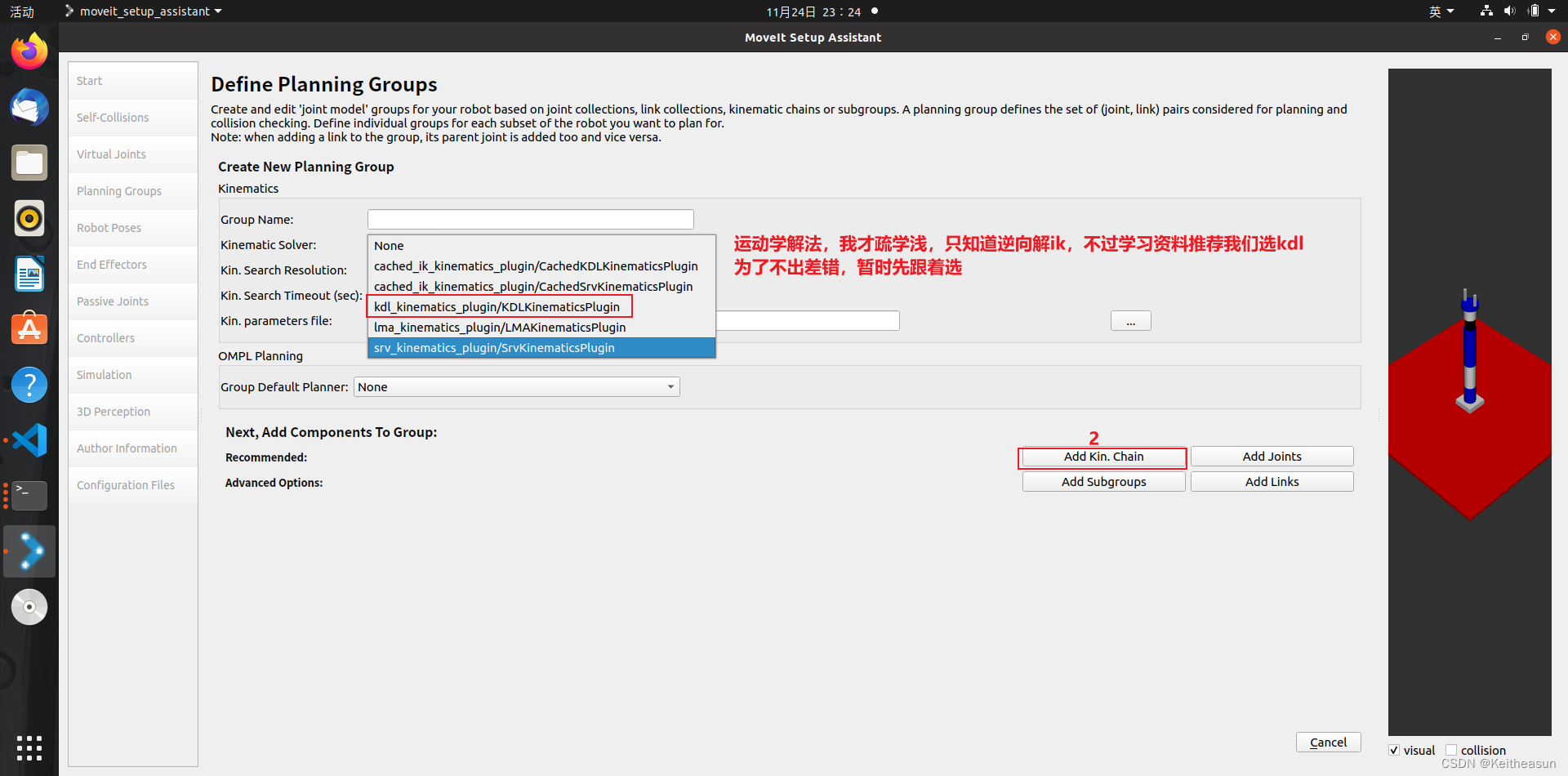The height and width of the screenshot is (776, 1568).
Task: Open Thunderbird mail from the dock
Action: point(29,107)
